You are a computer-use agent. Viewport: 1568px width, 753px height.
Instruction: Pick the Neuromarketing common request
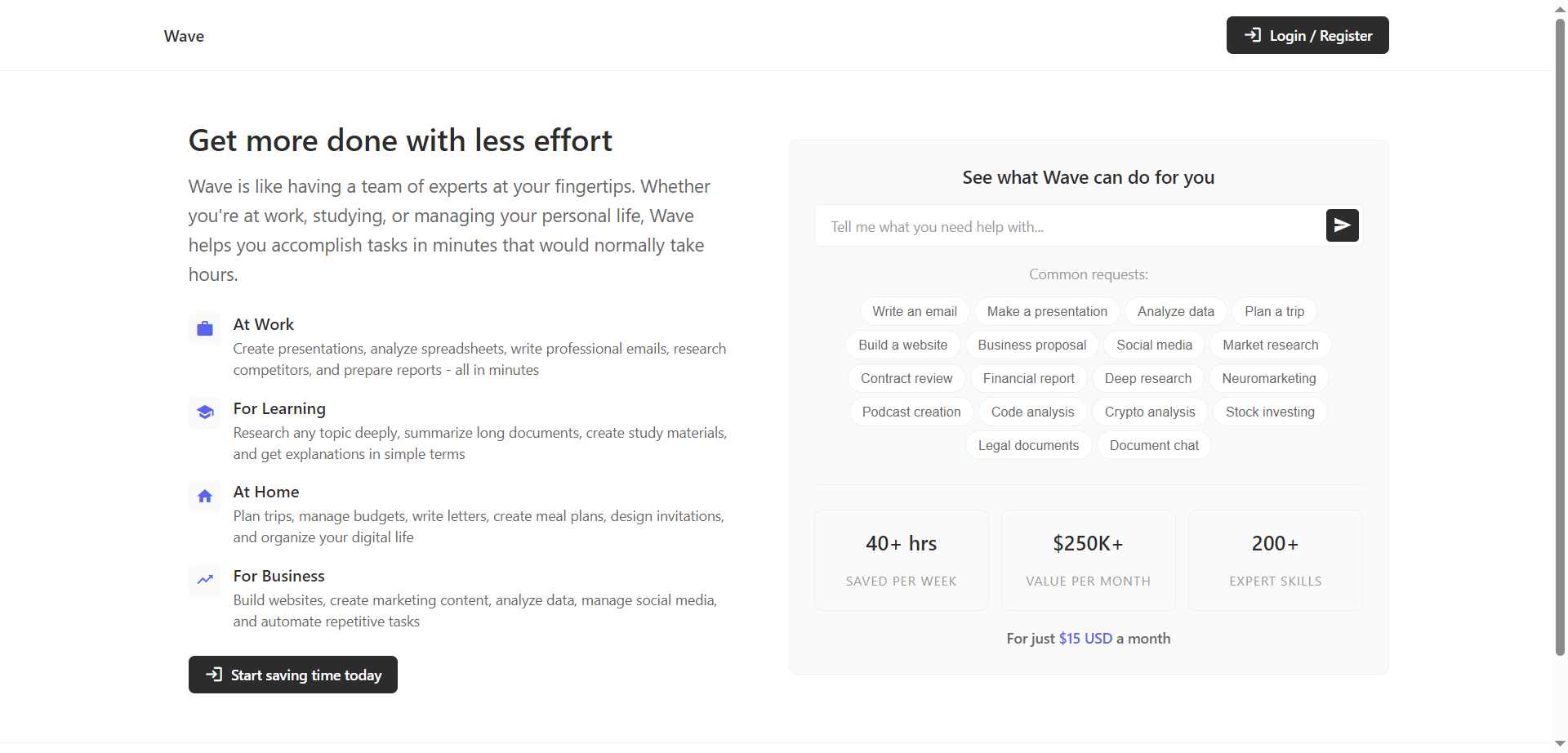point(1269,378)
